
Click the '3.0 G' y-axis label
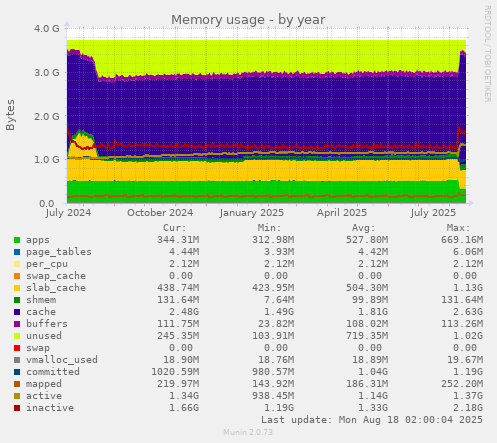[47, 72]
